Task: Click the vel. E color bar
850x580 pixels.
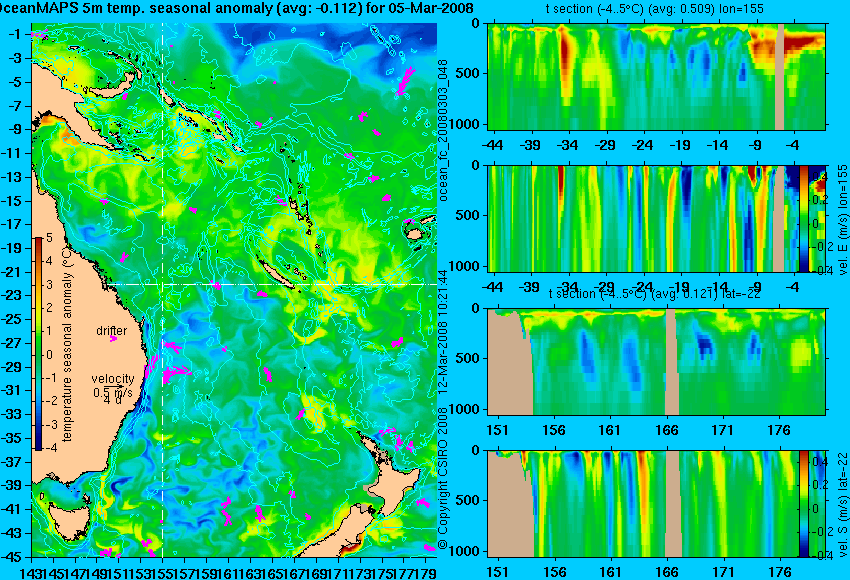Action: point(803,218)
